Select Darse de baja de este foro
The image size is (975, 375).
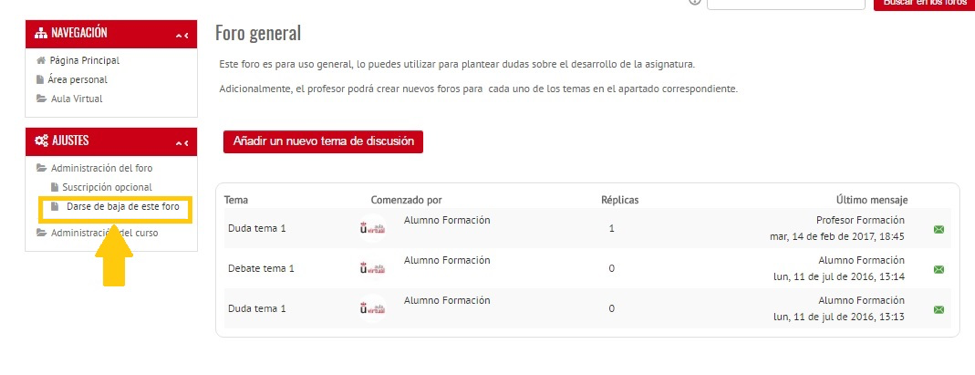coord(122,206)
